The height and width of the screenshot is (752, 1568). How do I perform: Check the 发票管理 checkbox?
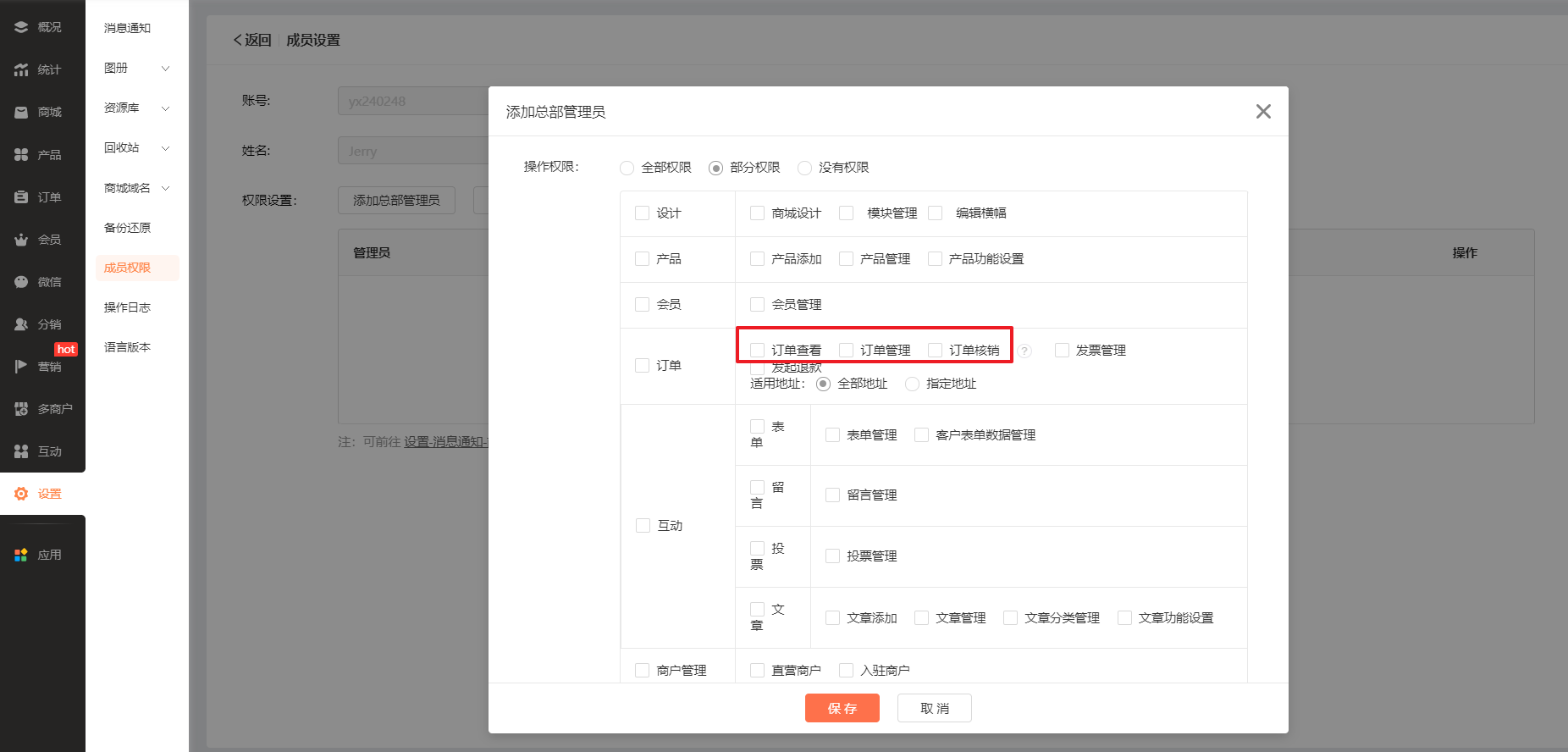tap(1062, 350)
